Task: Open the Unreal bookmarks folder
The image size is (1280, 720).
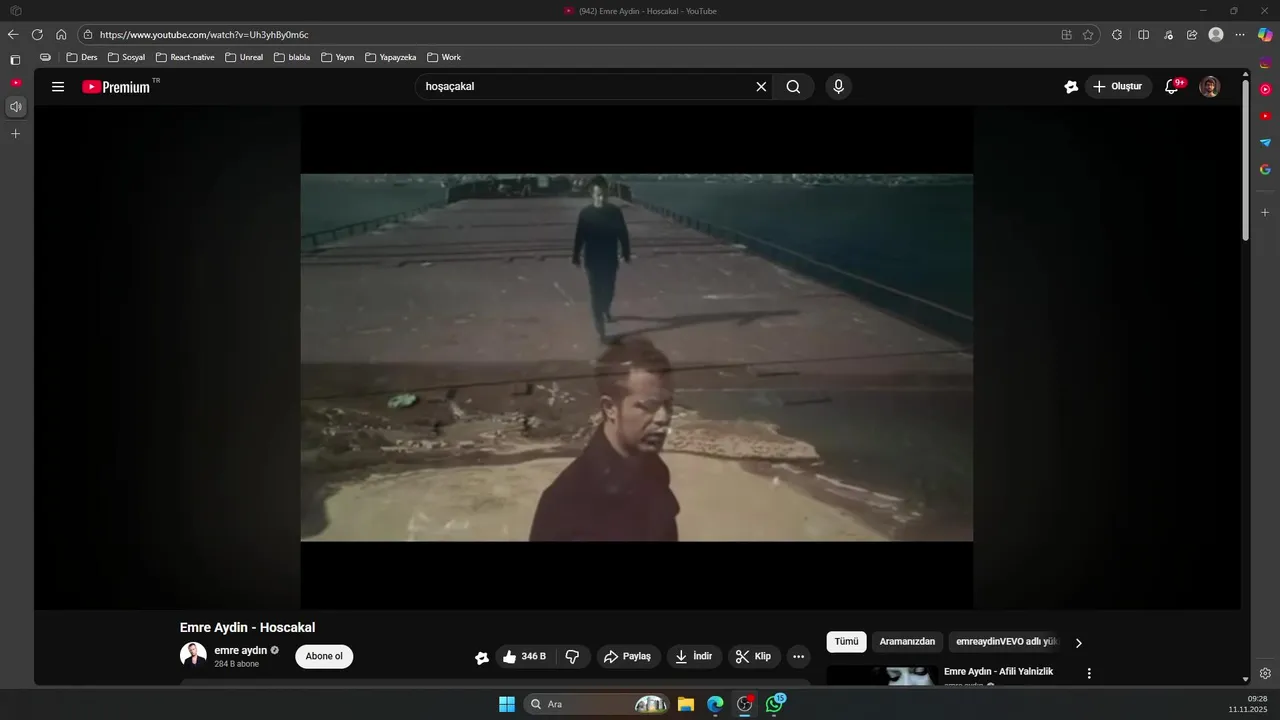Action: (244, 57)
